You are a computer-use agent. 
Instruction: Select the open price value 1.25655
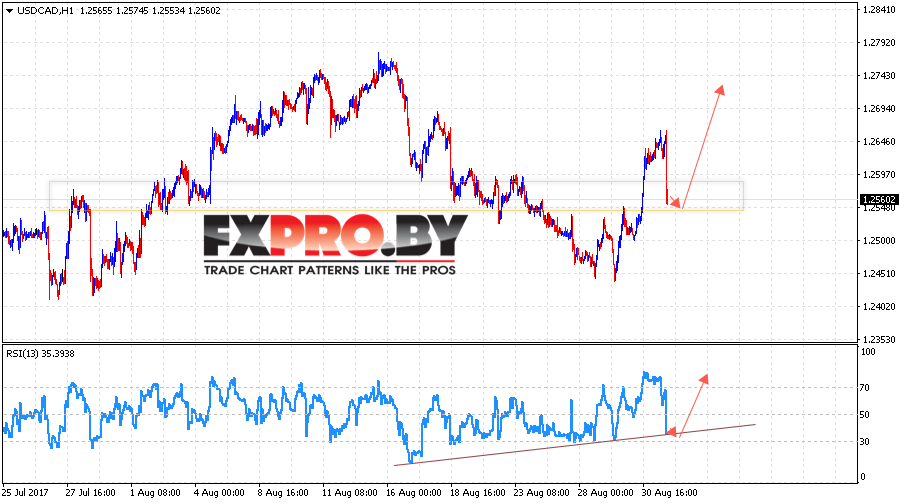(x=96, y=10)
